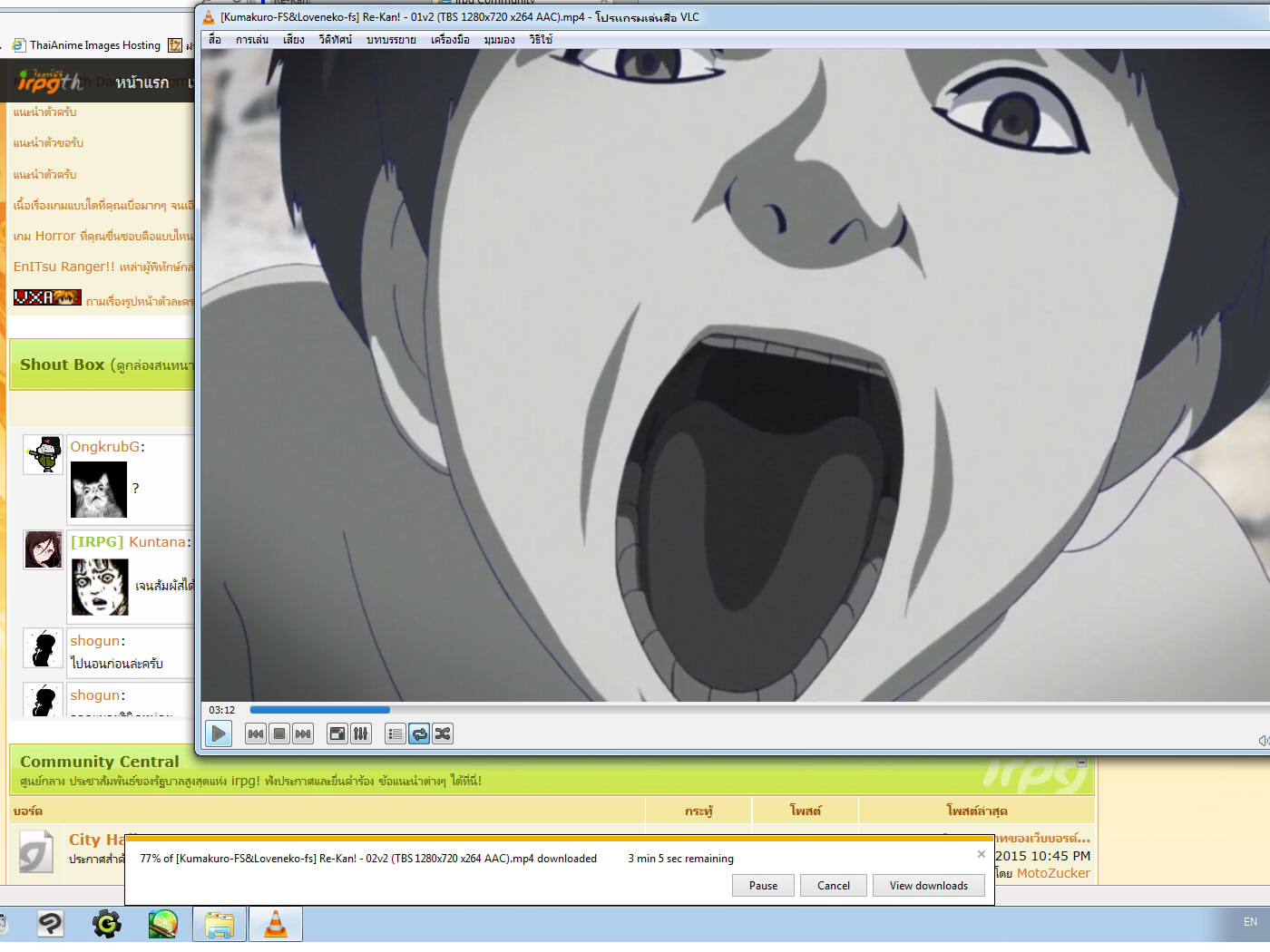Open the VLC การเล่น (Playback) menu
The image size is (1270, 952).
(252, 40)
